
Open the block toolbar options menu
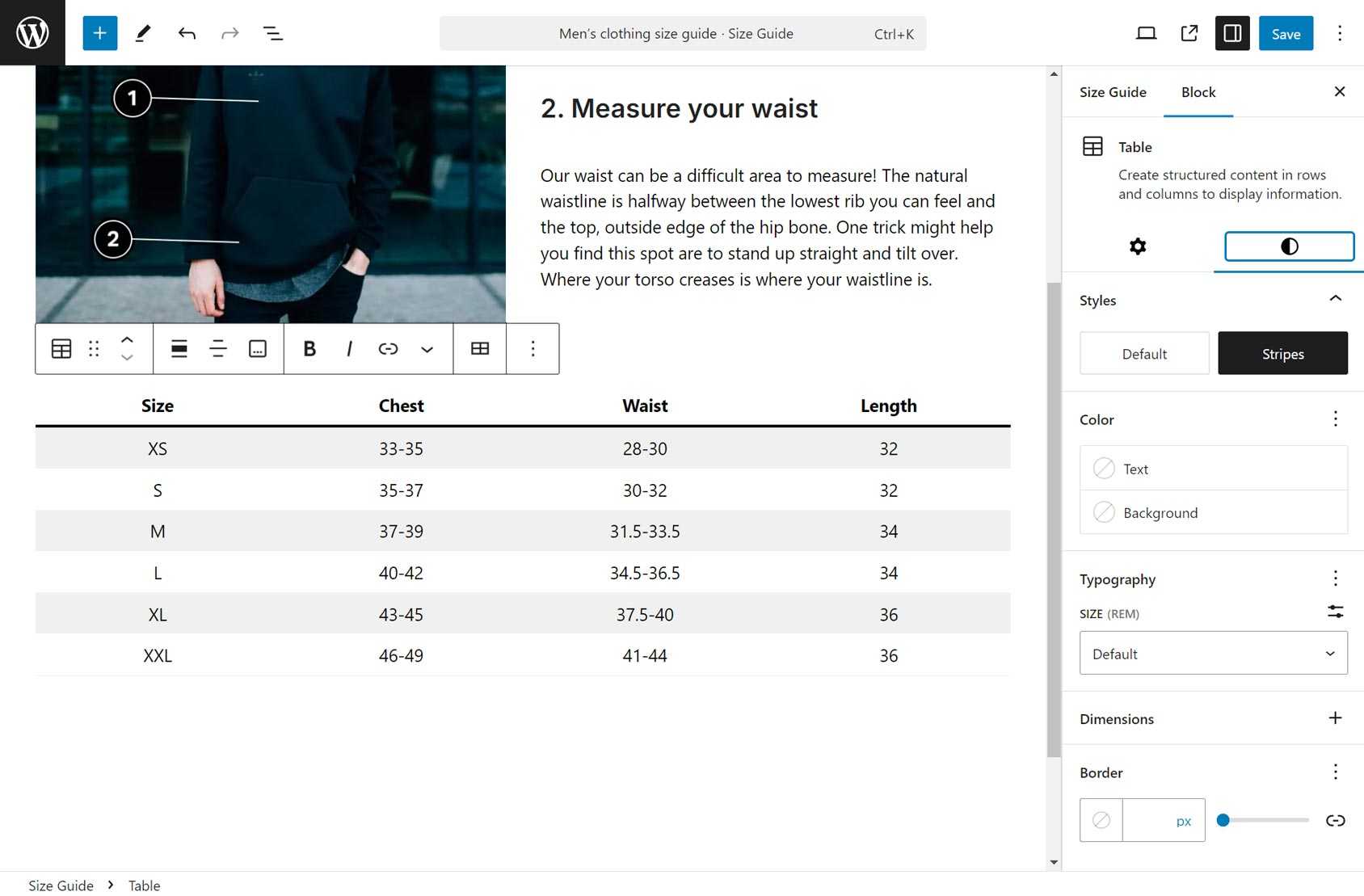533,349
